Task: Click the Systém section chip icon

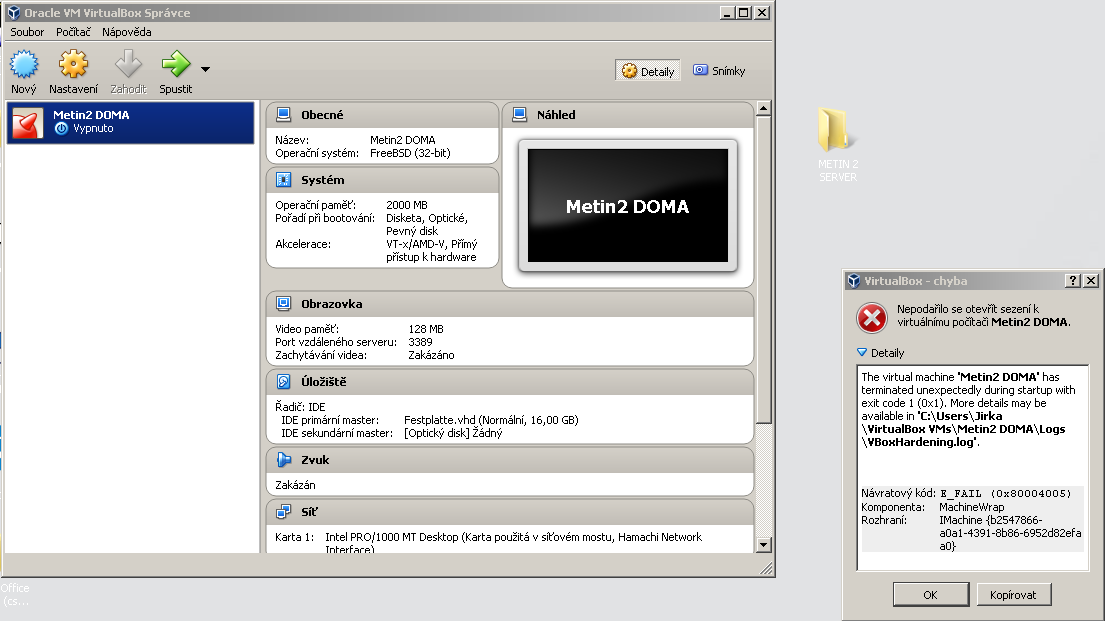Action: click(283, 180)
